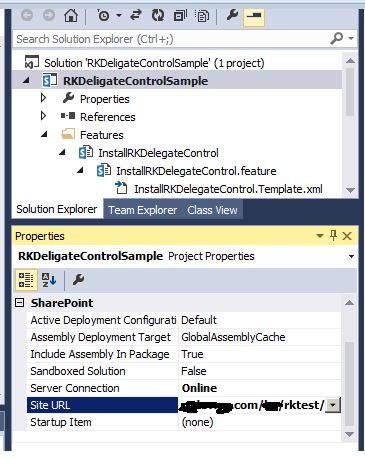Screen dimensions: 365x458
Task: Switch to the Team Explorer tab
Action: click(x=142, y=210)
